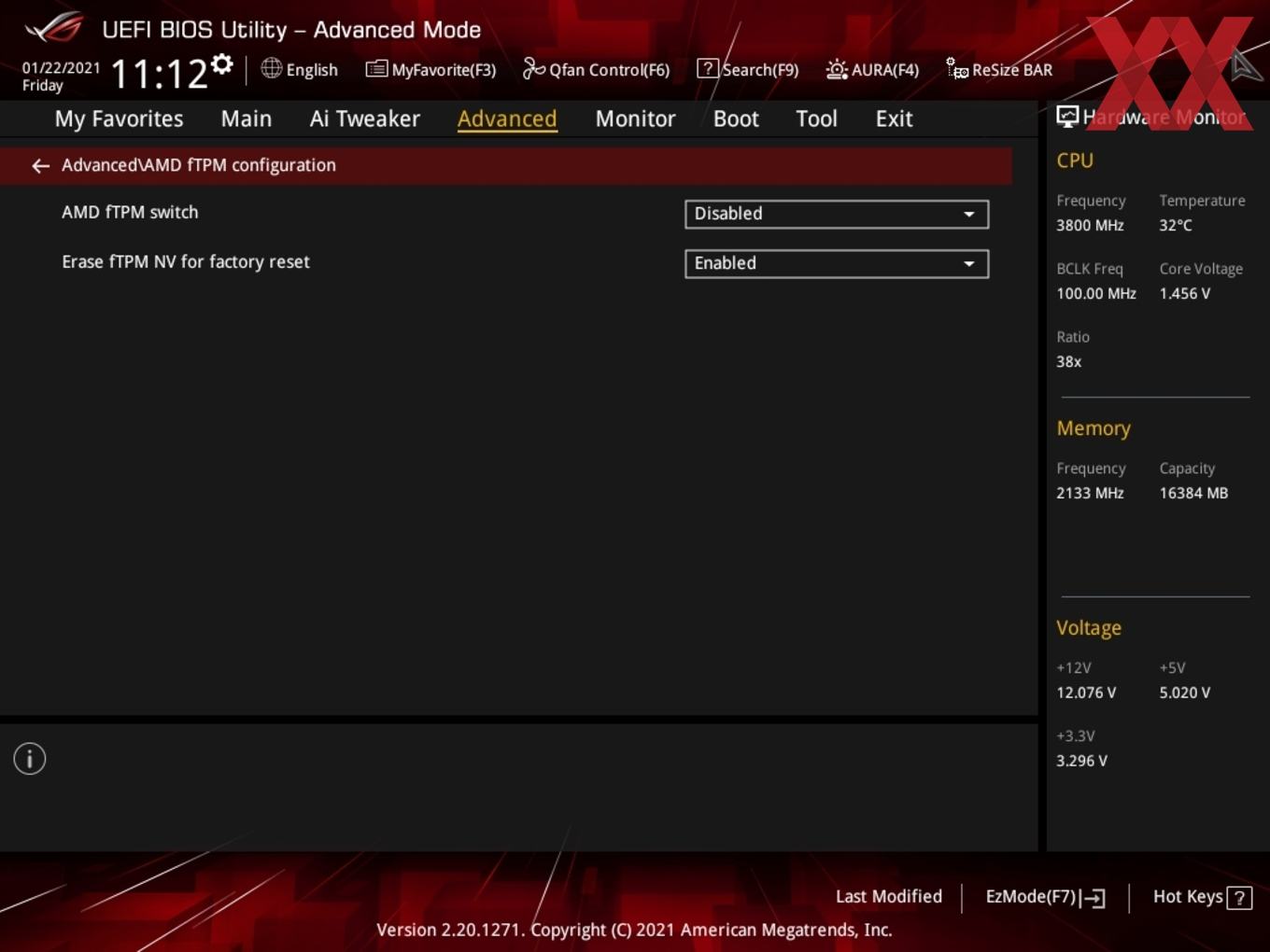Open the Monitor tab
This screenshot has width=1270, height=952.
(635, 119)
